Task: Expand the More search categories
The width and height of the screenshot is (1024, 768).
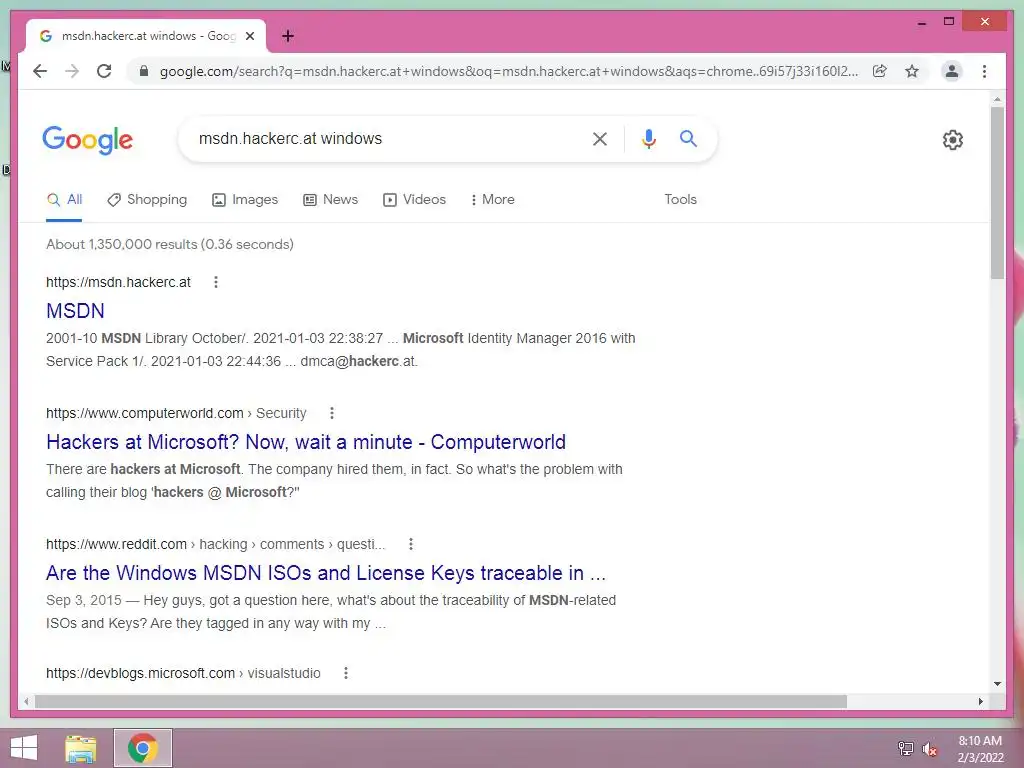Action: (492, 200)
